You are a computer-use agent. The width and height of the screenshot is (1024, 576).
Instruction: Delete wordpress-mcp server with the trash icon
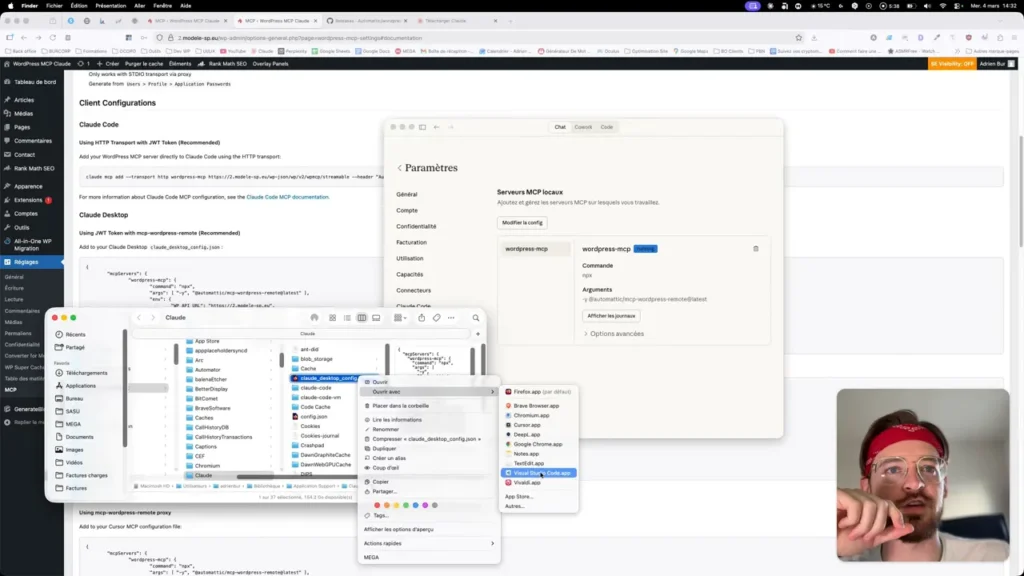[x=755, y=249]
